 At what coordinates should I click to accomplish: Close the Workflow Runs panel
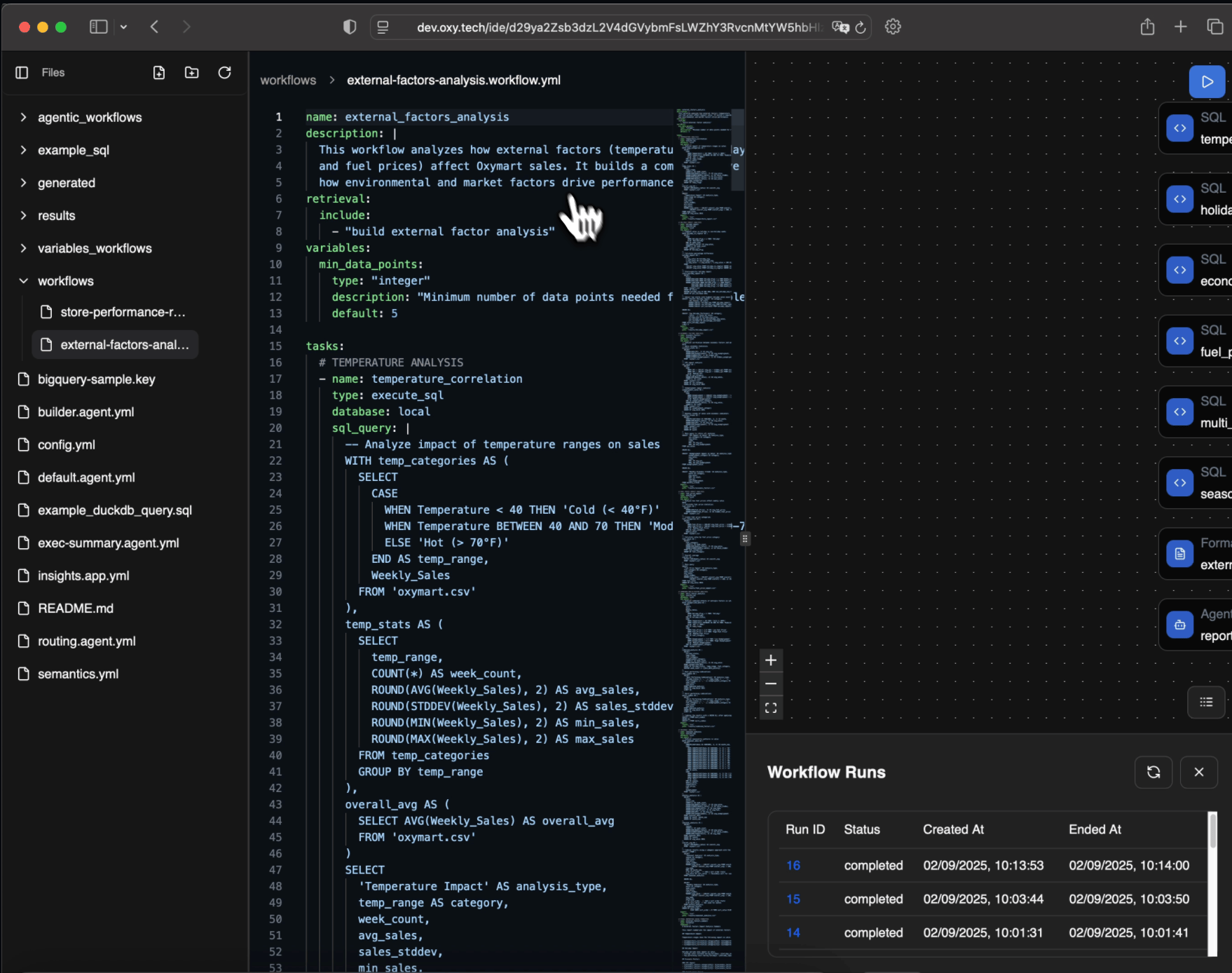click(1198, 772)
